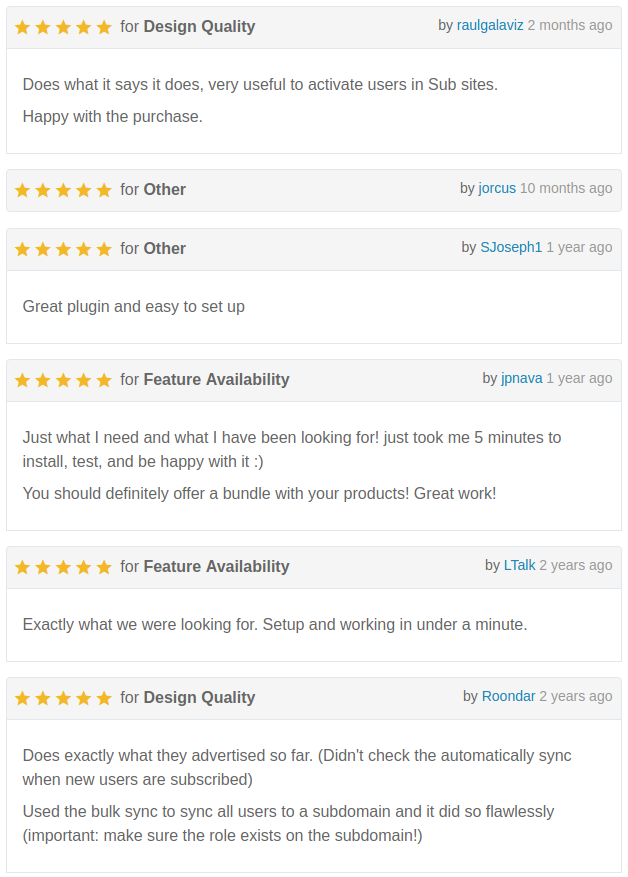Image resolution: width=628 pixels, height=877 pixels.
Task: Click fifth star in jorcus's review rating
Action: point(104,190)
